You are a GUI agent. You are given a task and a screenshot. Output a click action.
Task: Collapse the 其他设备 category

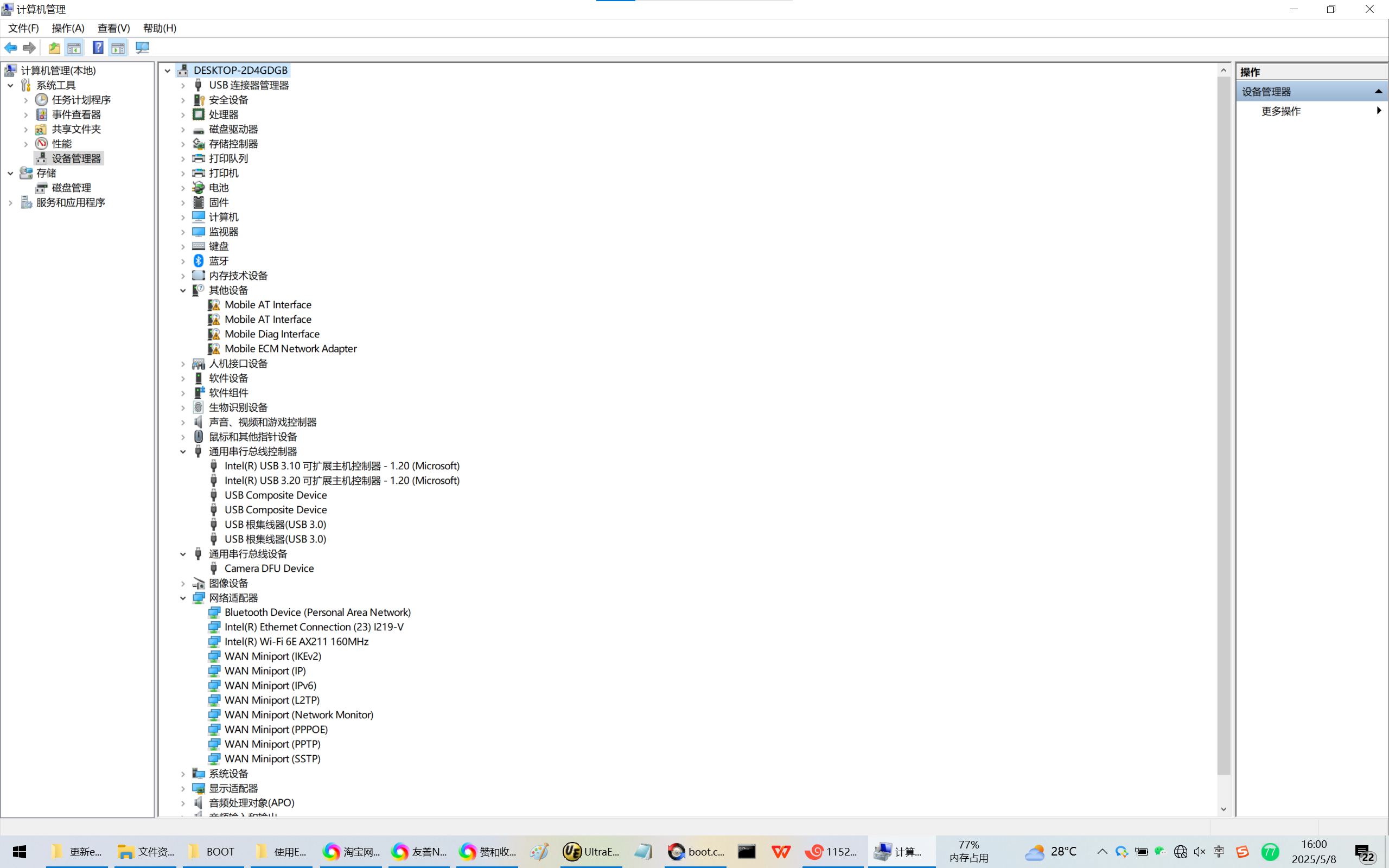point(183,290)
